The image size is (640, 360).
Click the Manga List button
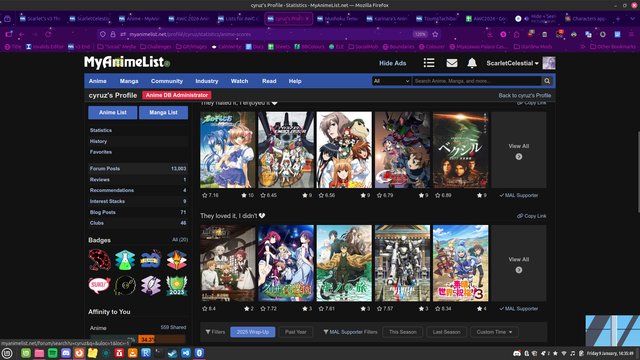[x=163, y=112]
